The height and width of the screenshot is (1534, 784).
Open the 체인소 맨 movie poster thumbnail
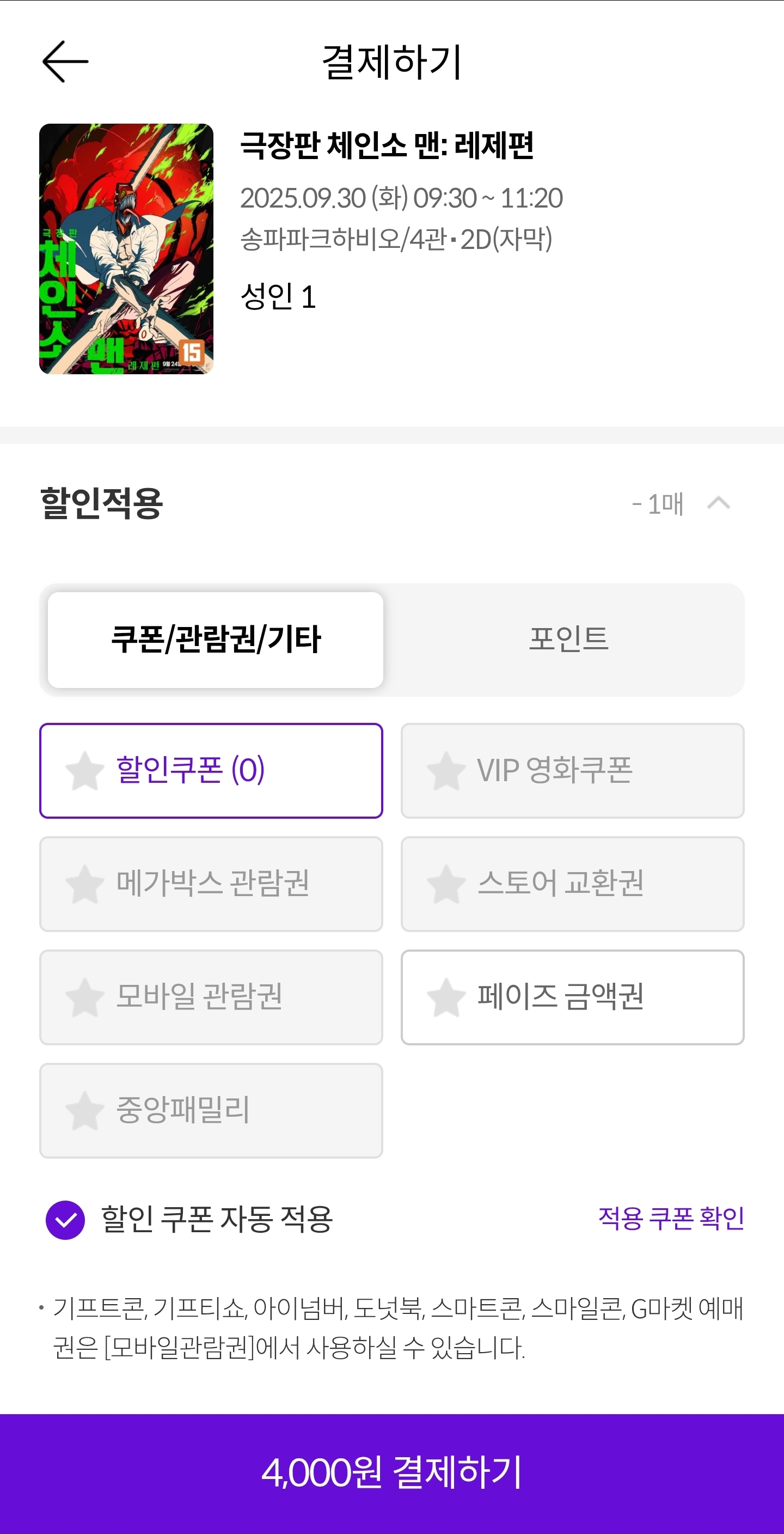click(126, 249)
